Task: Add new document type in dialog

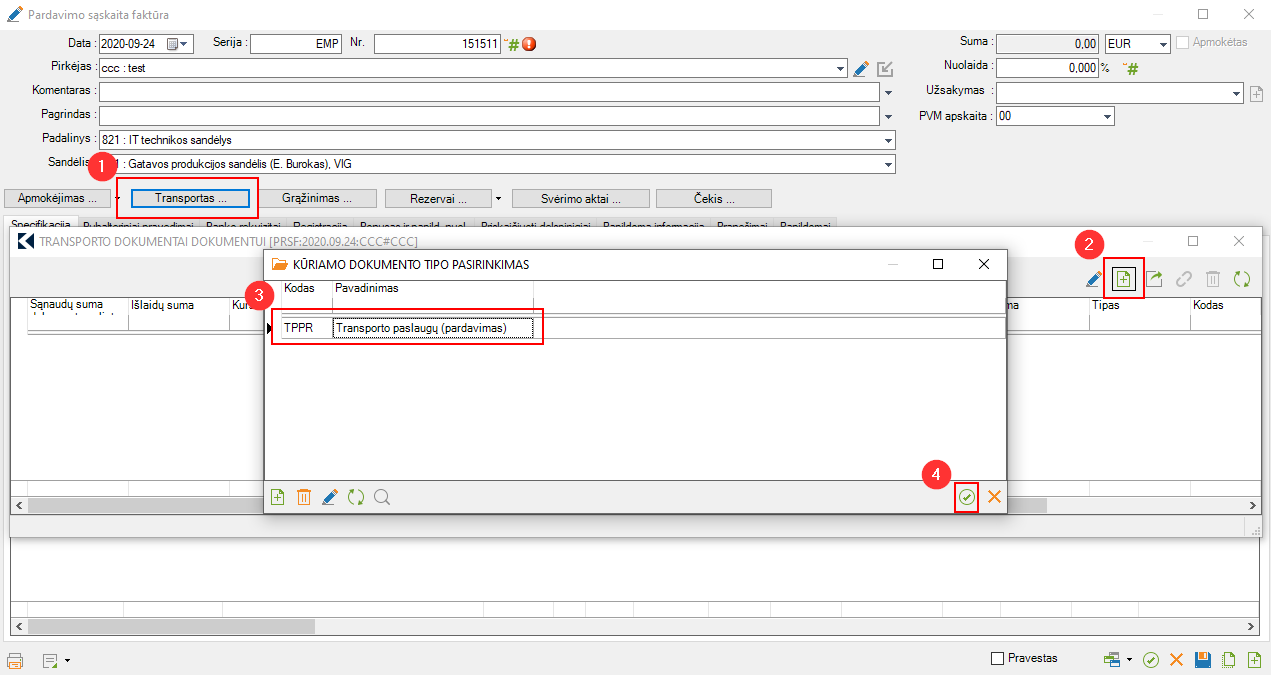Action: [278, 497]
